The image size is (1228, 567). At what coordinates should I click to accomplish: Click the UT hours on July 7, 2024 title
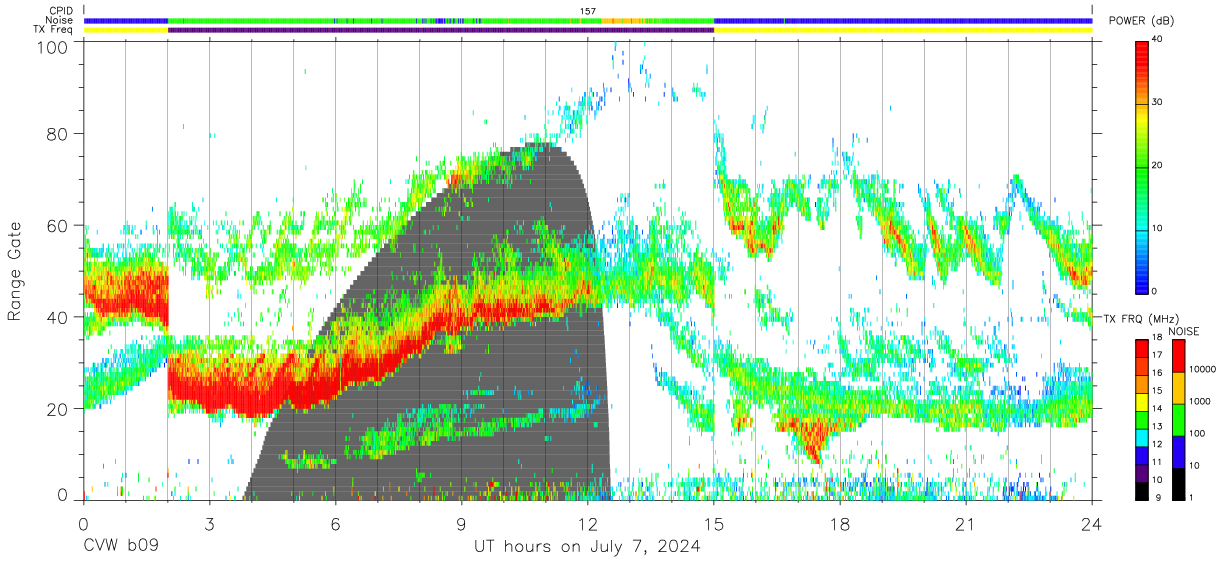coord(588,546)
